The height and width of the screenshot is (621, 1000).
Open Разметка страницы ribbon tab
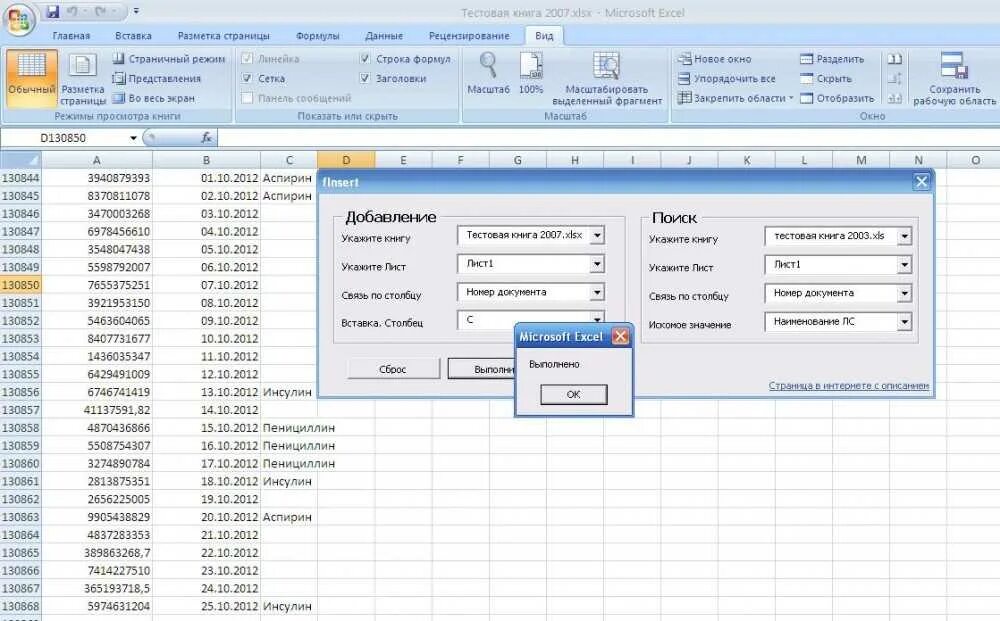point(223,36)
